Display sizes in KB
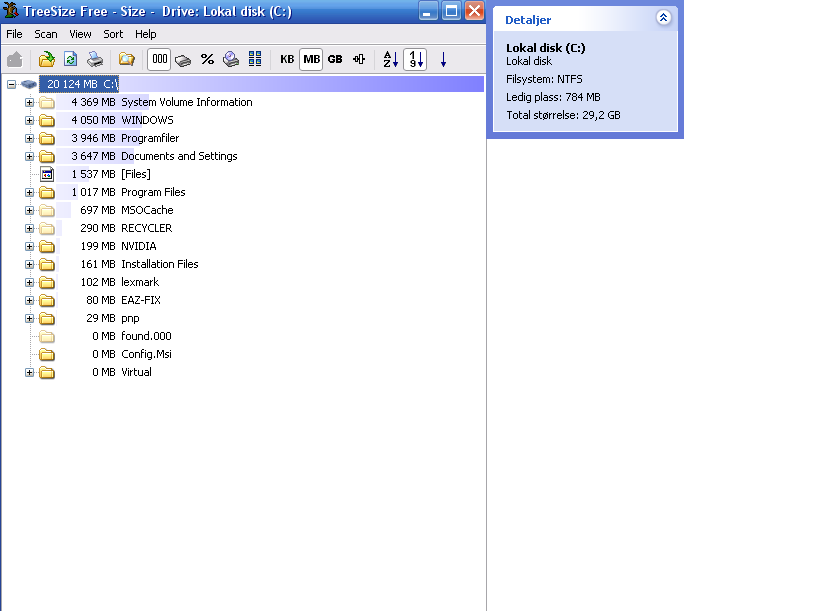Image resolution: width=839 pixels, height=611 pixels. (x=287, y=59)
